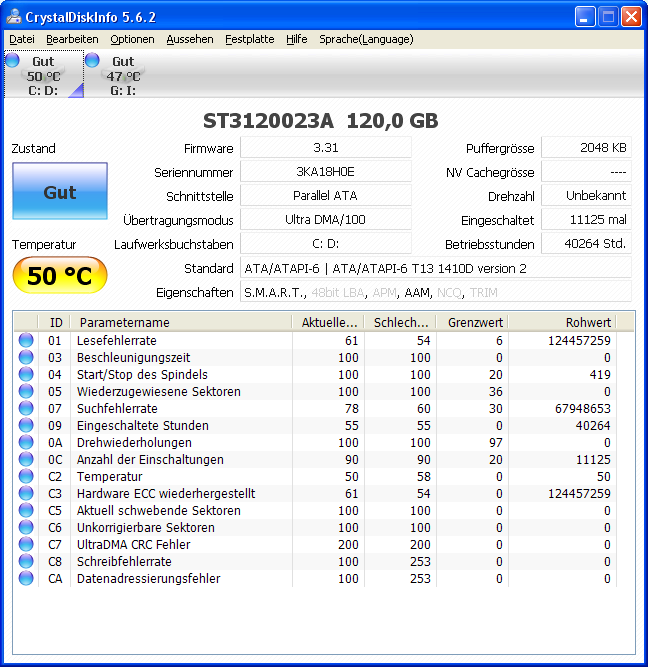Viewport: 648px width, 667px height.
Task: Click raw value 419 in Start/Stop row
Action: click(600, 374)
